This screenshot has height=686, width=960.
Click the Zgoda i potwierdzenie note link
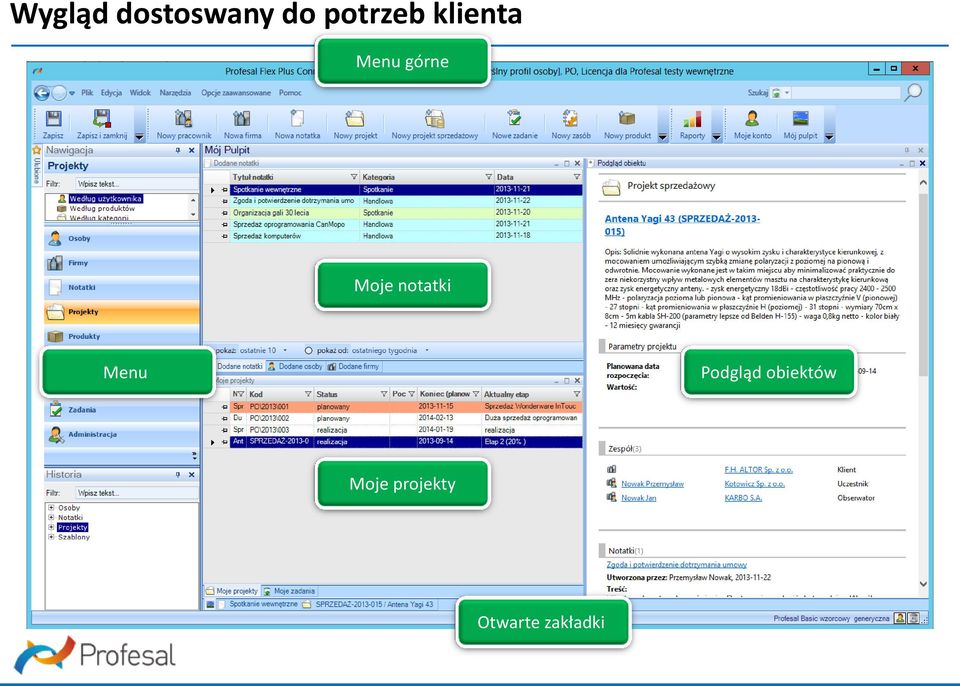click(x=677, y=565)
